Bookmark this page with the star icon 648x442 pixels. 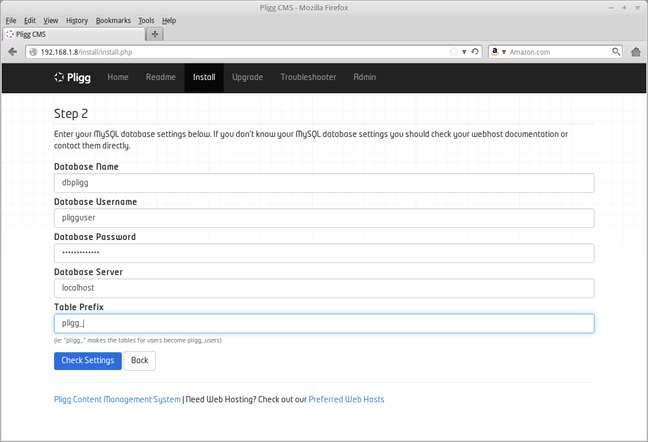click(x=453, y=52)
